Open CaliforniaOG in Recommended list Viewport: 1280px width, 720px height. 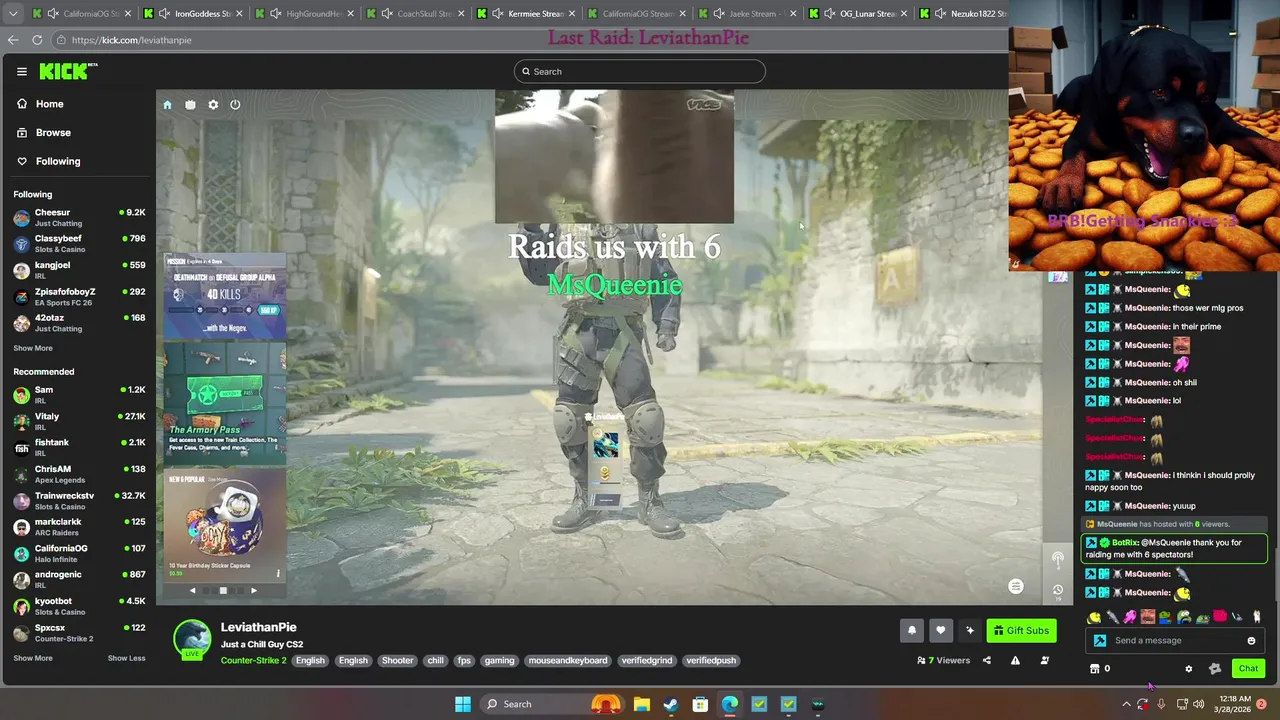[x=79, y=553]
